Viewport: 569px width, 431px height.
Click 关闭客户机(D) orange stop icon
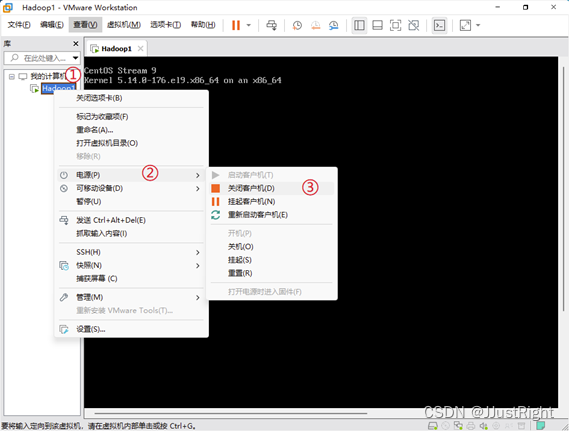216,188
